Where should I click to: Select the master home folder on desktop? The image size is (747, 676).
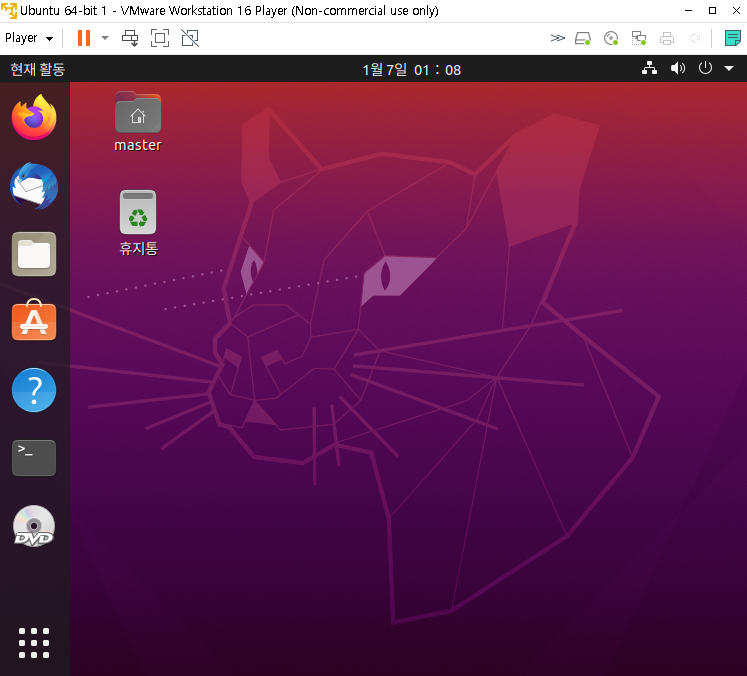click(138, 121)
